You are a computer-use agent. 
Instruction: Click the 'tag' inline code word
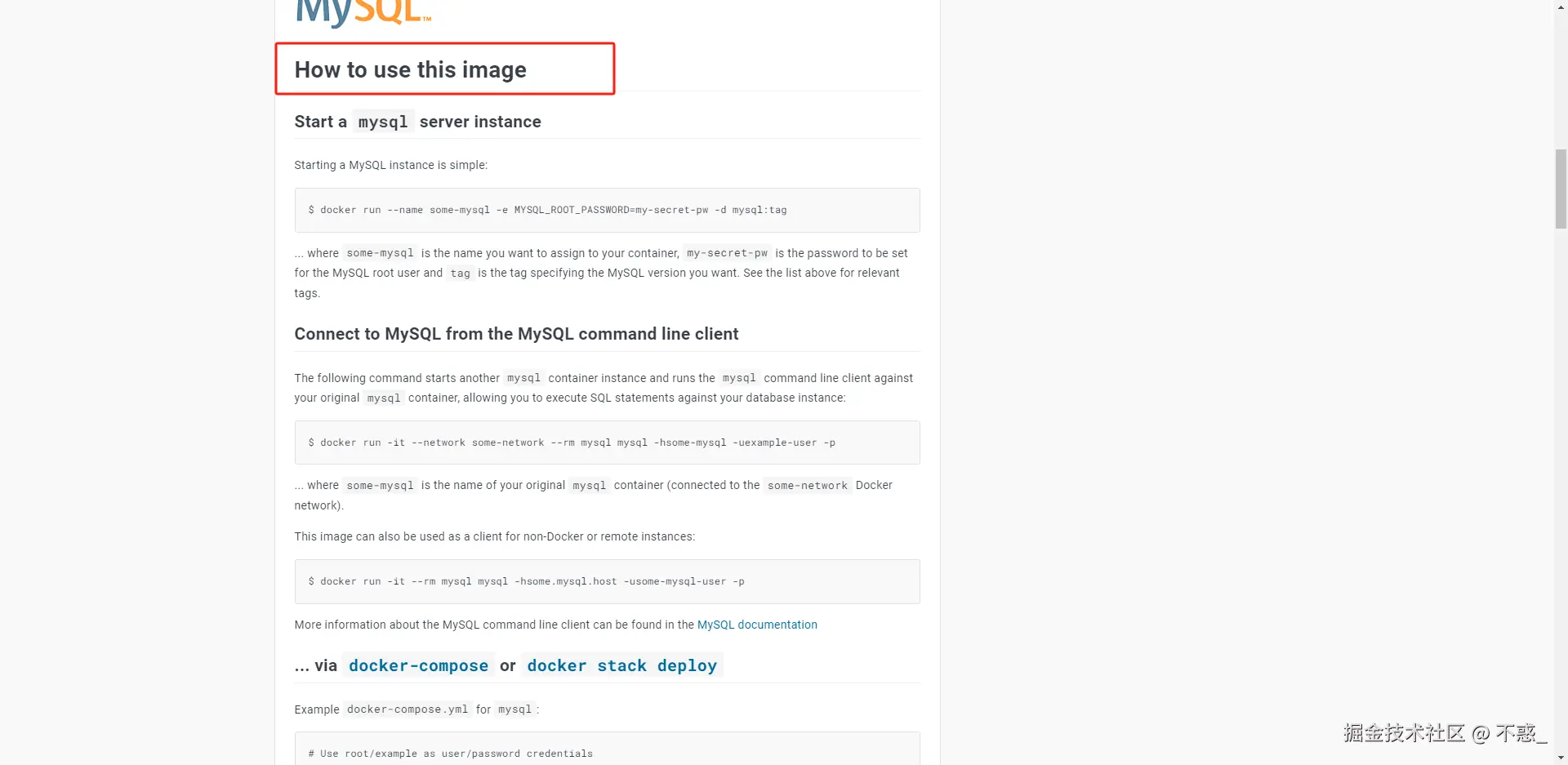pyautogui.click(x=460, y=274)
